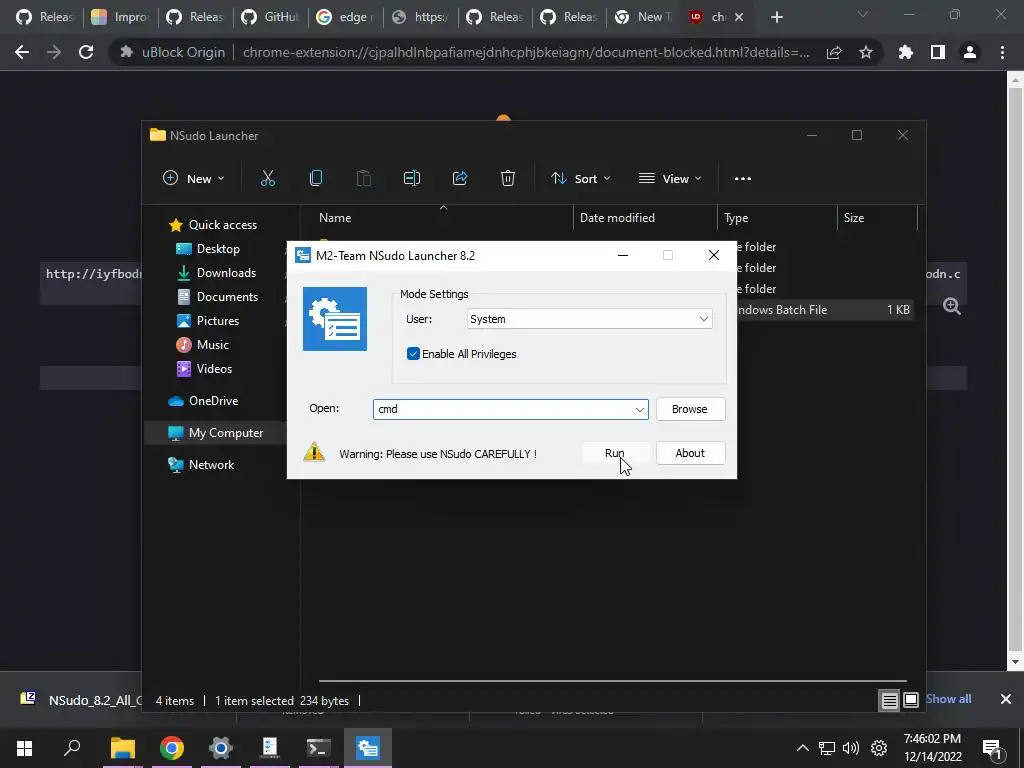Switch Explorer to details view icon

coord(889,701)
